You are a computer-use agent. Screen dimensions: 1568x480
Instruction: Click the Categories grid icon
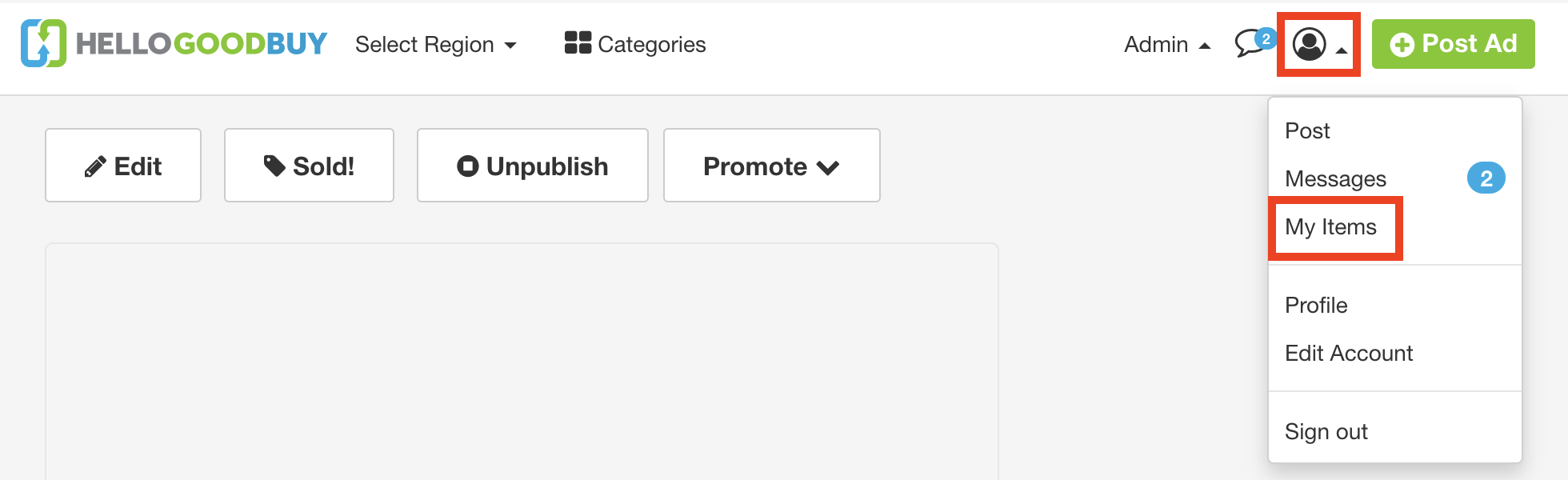pos(578,42)
